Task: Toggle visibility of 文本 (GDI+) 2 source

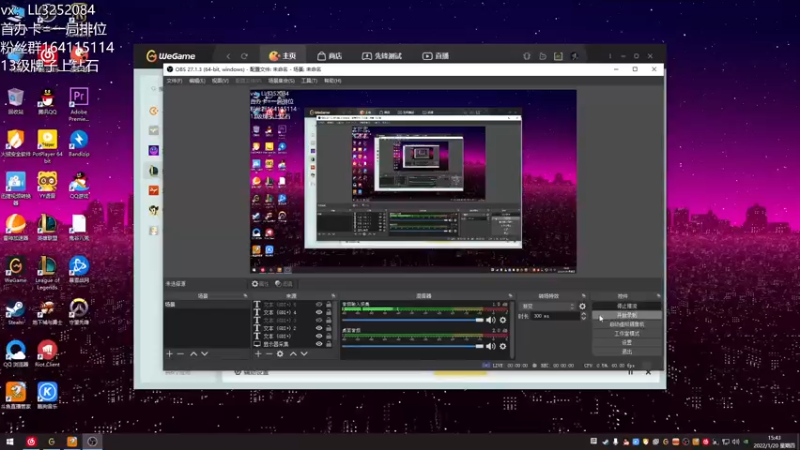Action: (x=319, y=328)
